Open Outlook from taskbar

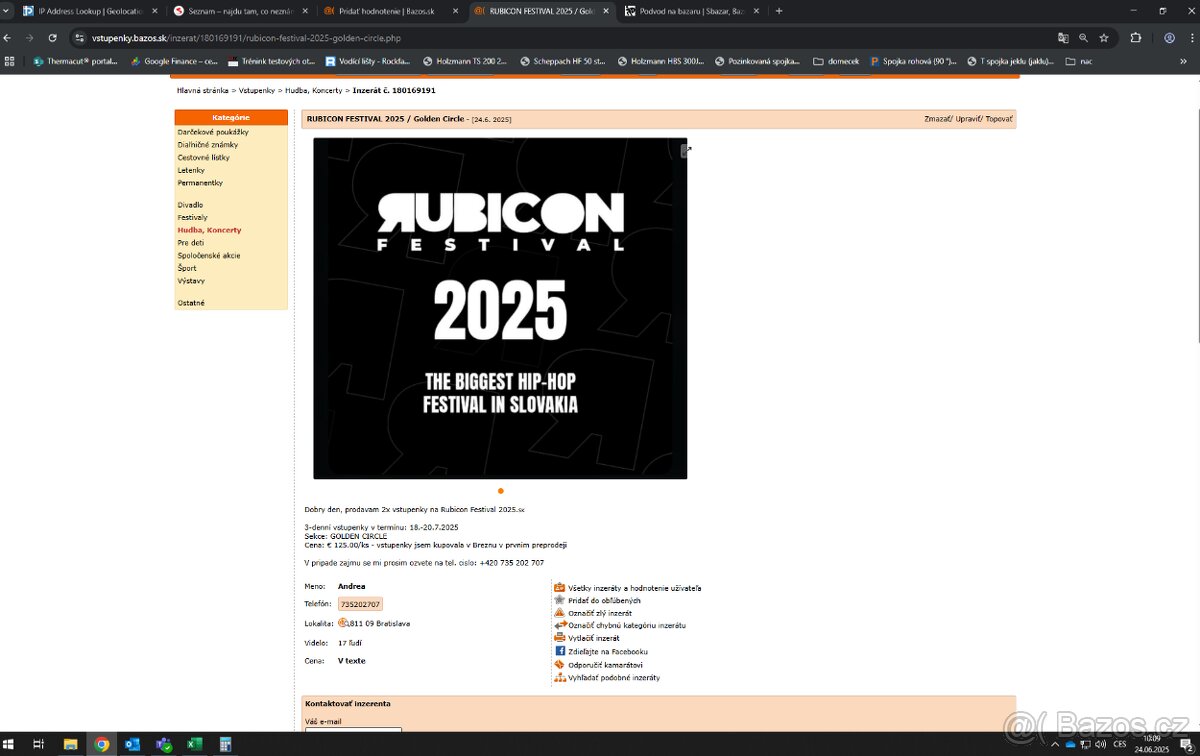(133, 744)
